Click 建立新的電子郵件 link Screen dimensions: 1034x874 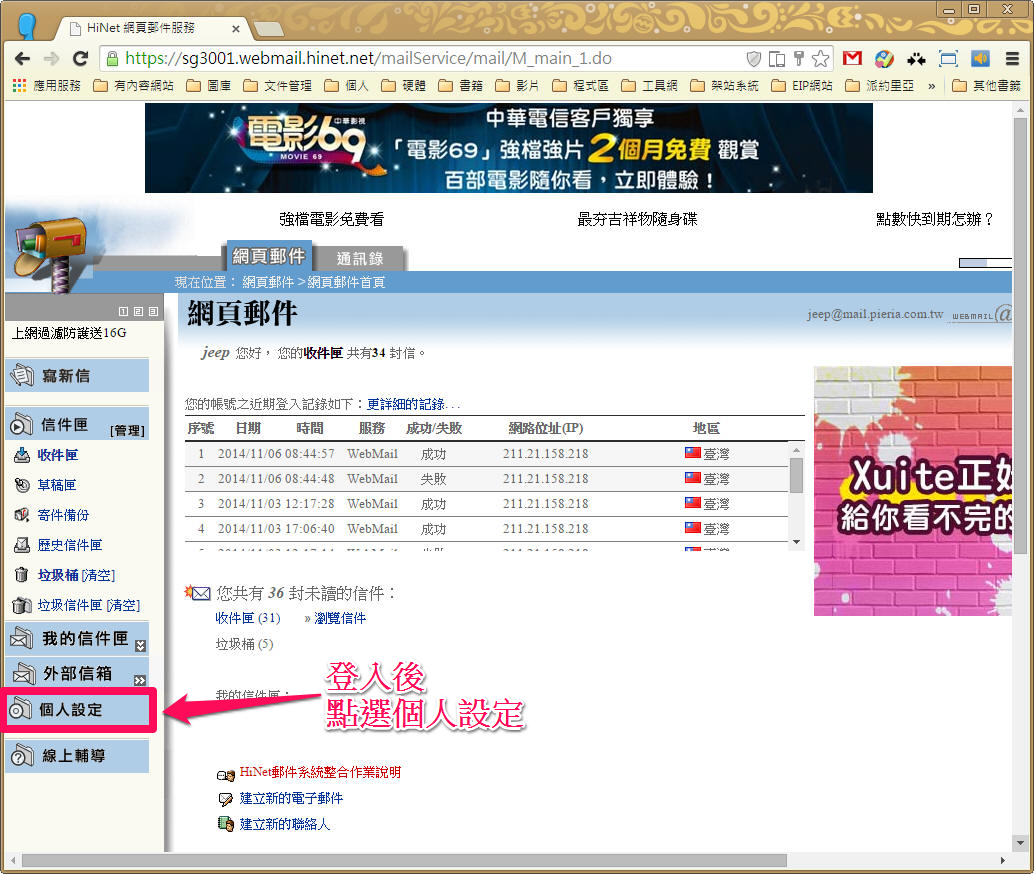(x=291, y=798)
